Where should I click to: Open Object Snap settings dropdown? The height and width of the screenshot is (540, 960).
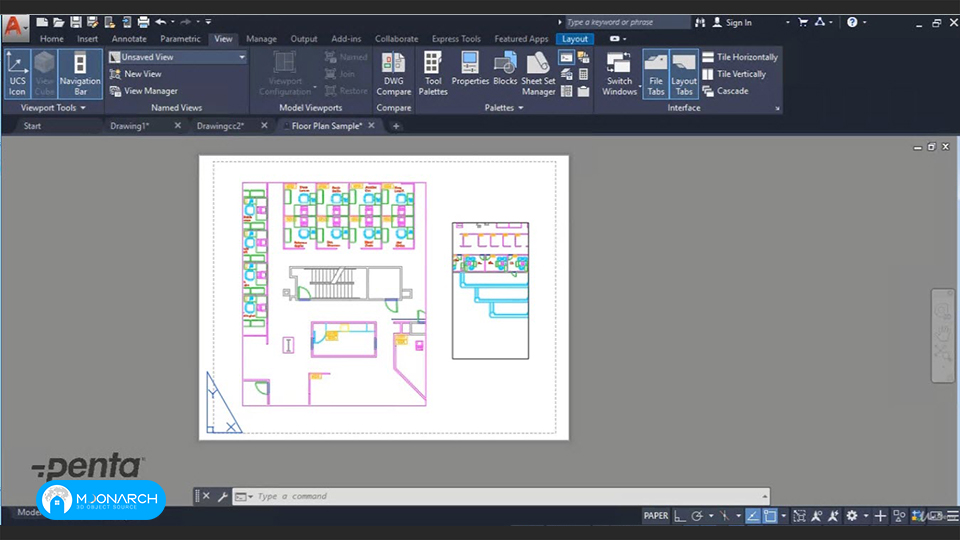784,516
